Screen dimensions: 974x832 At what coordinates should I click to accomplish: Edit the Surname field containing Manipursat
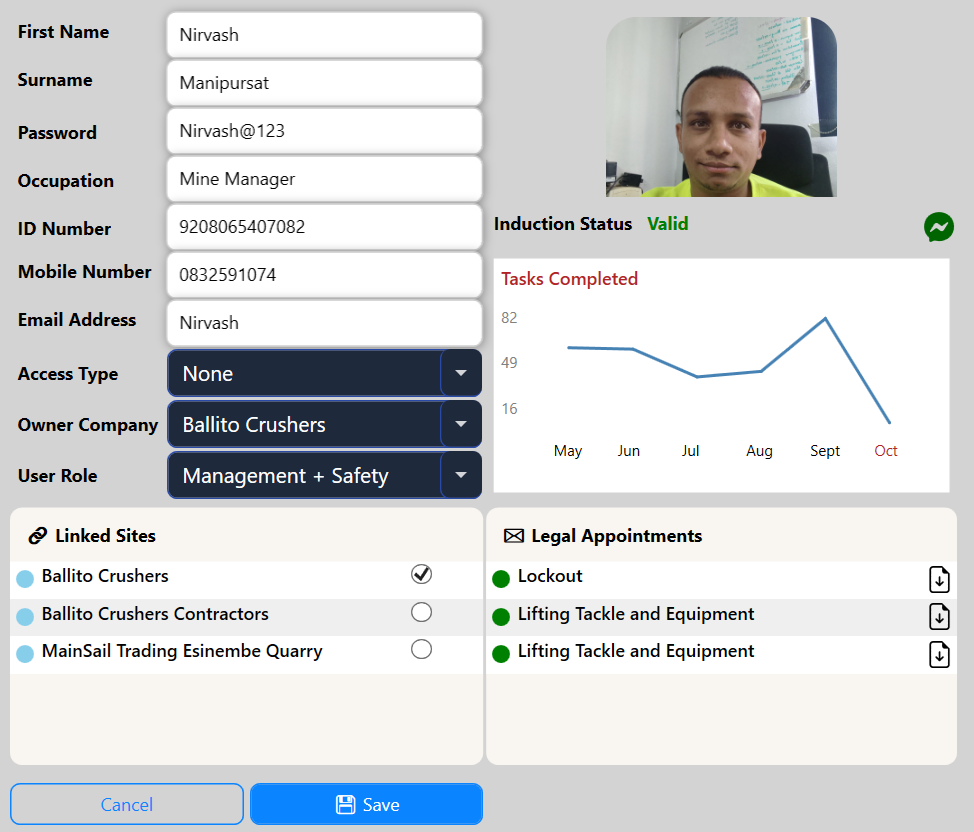[324, 83]
